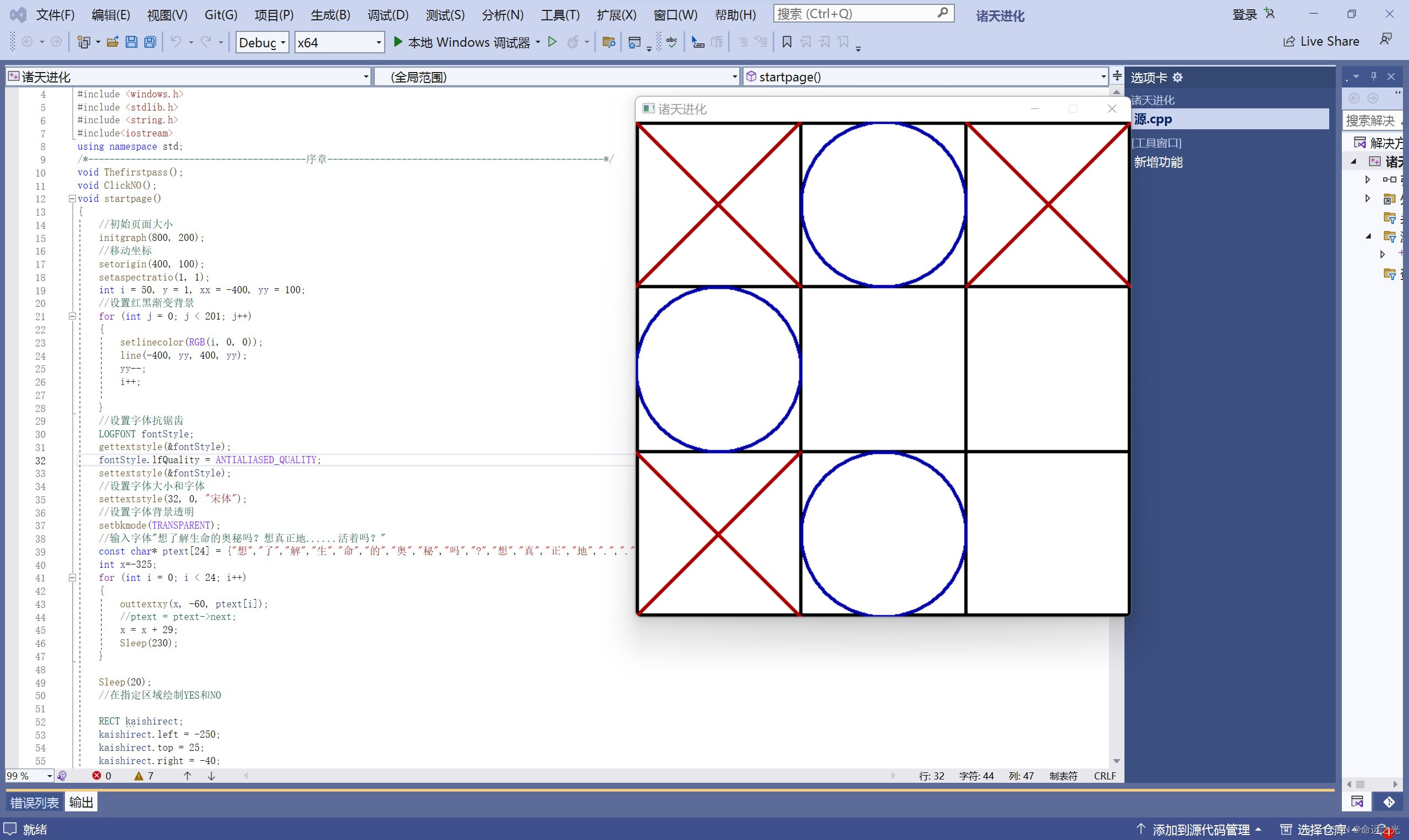The image size is (1409, 840).
Task: Open the 99 % zoom level dropdown
Action: click(x=30, y=776)
